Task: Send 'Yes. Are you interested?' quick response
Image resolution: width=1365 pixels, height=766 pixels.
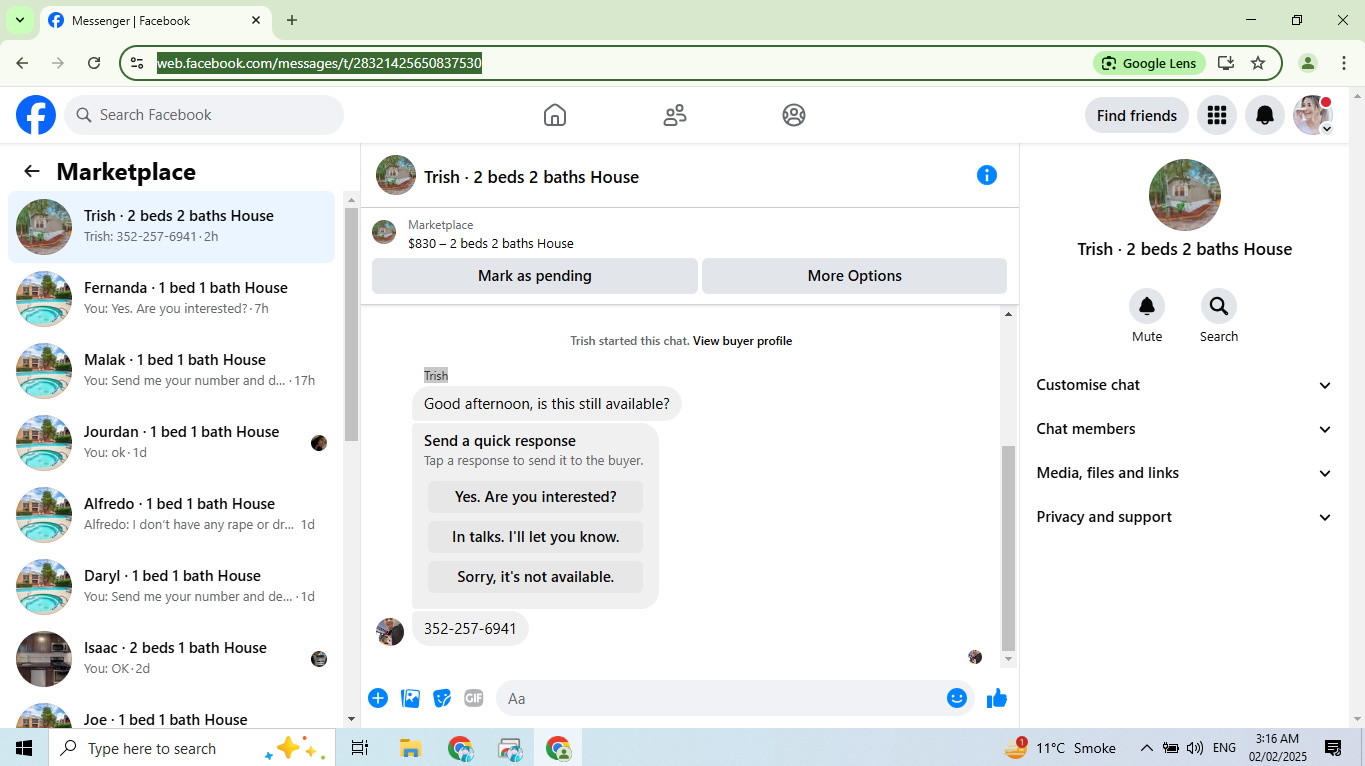Action: click(535, 497)
